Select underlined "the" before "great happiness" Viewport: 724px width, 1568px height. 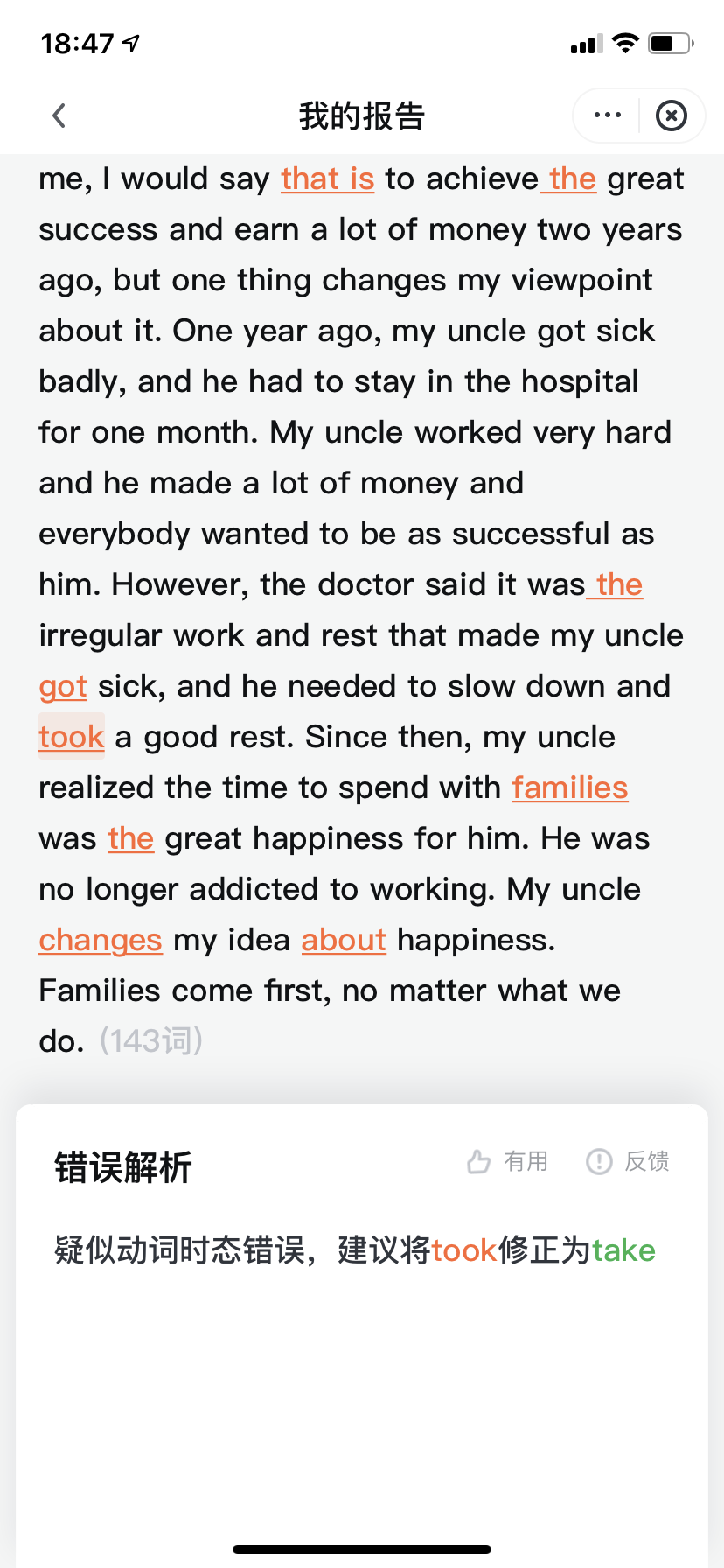(131, 838)
